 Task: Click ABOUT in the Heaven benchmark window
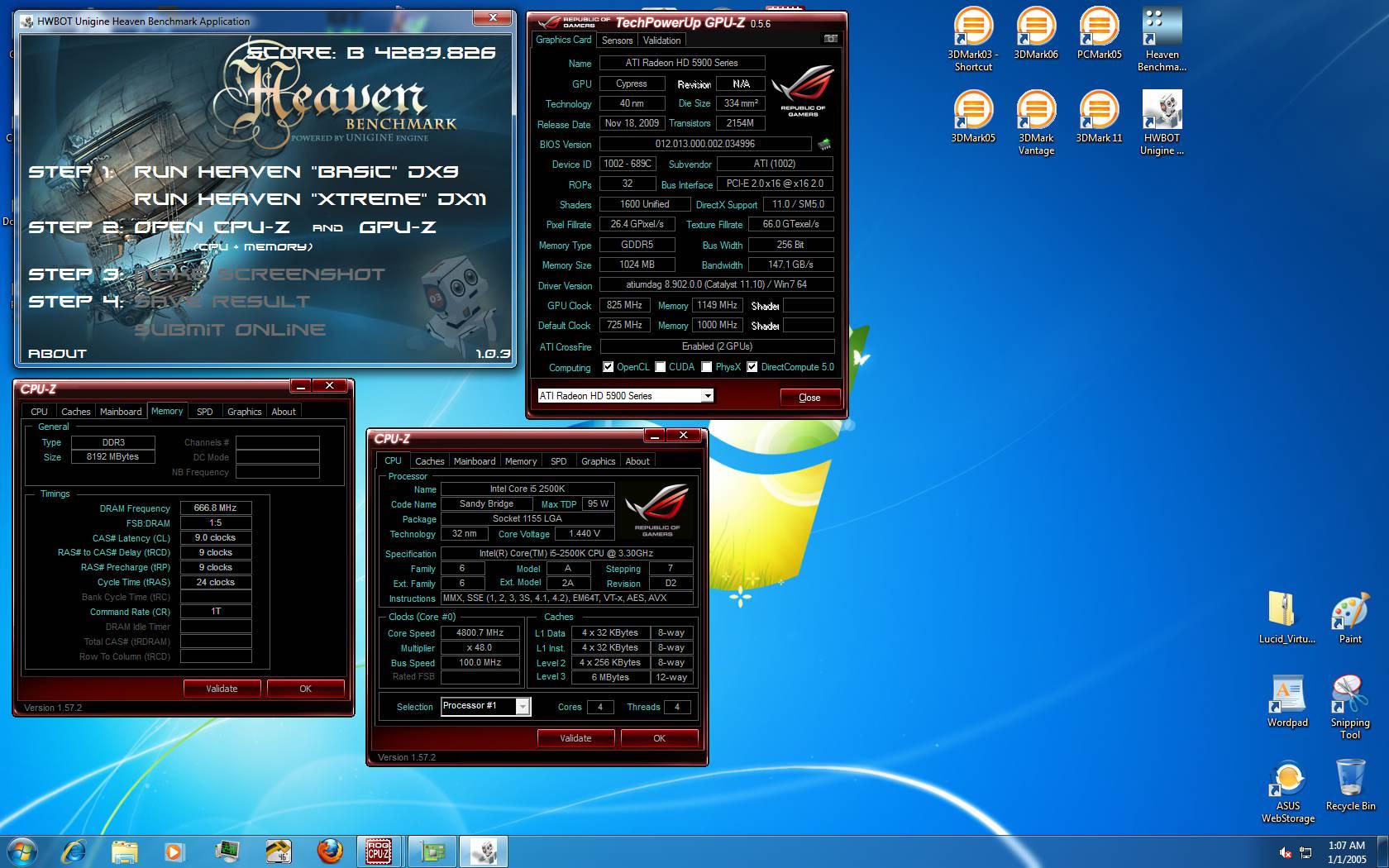[x=57, y=354]
